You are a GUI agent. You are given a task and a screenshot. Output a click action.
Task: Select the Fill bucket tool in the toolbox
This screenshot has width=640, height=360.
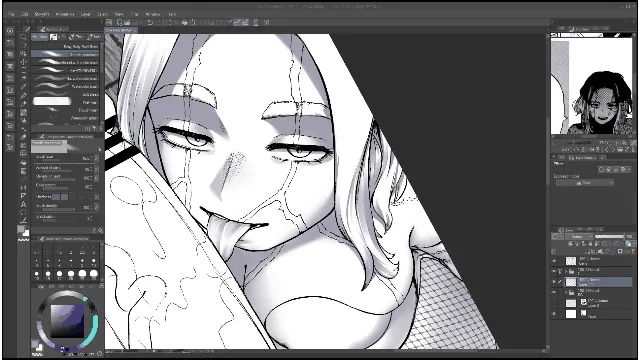pyautogui.click(x=23, y=162)
